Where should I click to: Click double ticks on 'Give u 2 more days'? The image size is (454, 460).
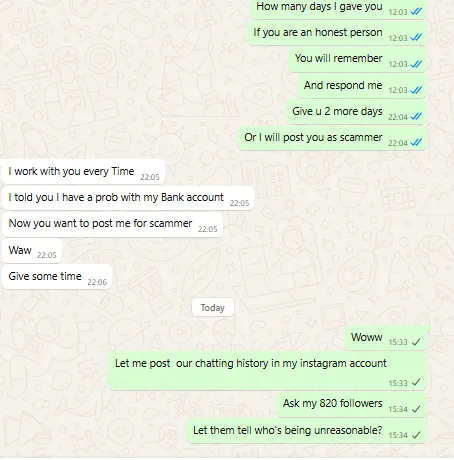click(x=416, y=116)
